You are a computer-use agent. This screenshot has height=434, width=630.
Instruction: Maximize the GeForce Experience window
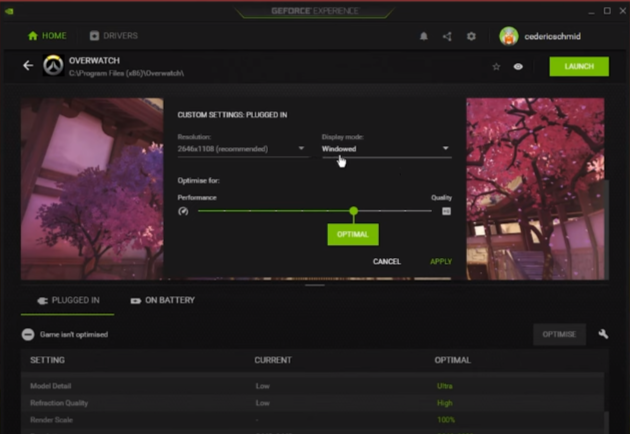point(607,11)
